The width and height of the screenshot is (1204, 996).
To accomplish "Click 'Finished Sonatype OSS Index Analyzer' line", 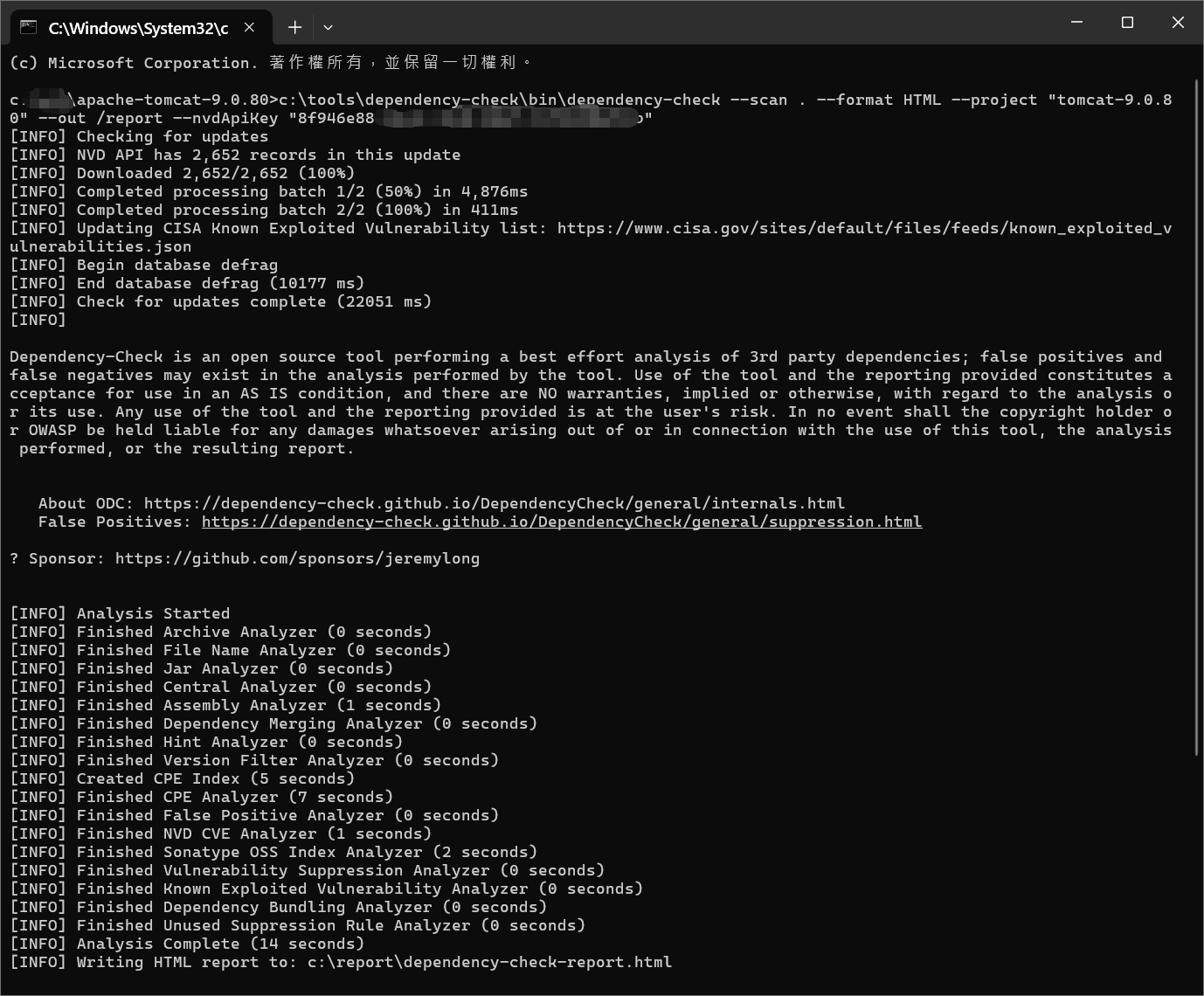I will [273, 852].
